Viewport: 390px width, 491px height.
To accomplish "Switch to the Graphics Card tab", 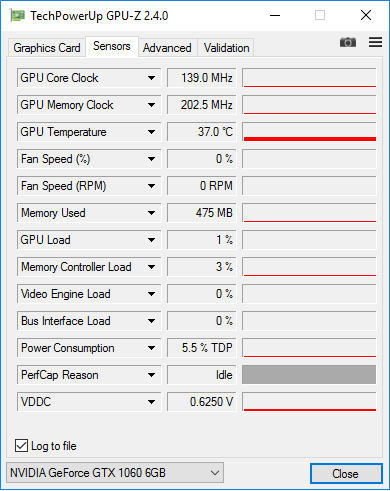I will (x=47, y=48).
